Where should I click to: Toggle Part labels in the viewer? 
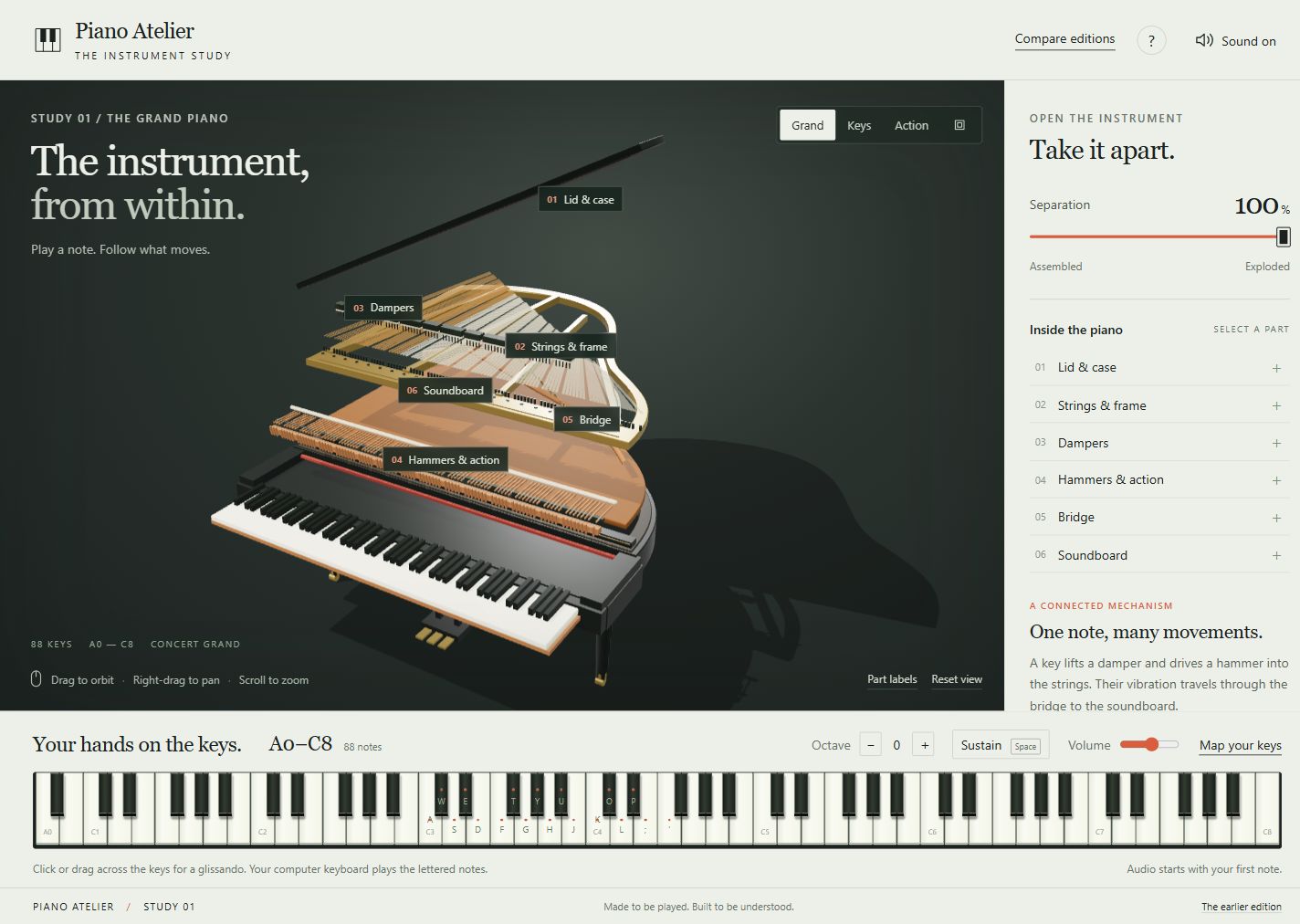click(892, 679)
